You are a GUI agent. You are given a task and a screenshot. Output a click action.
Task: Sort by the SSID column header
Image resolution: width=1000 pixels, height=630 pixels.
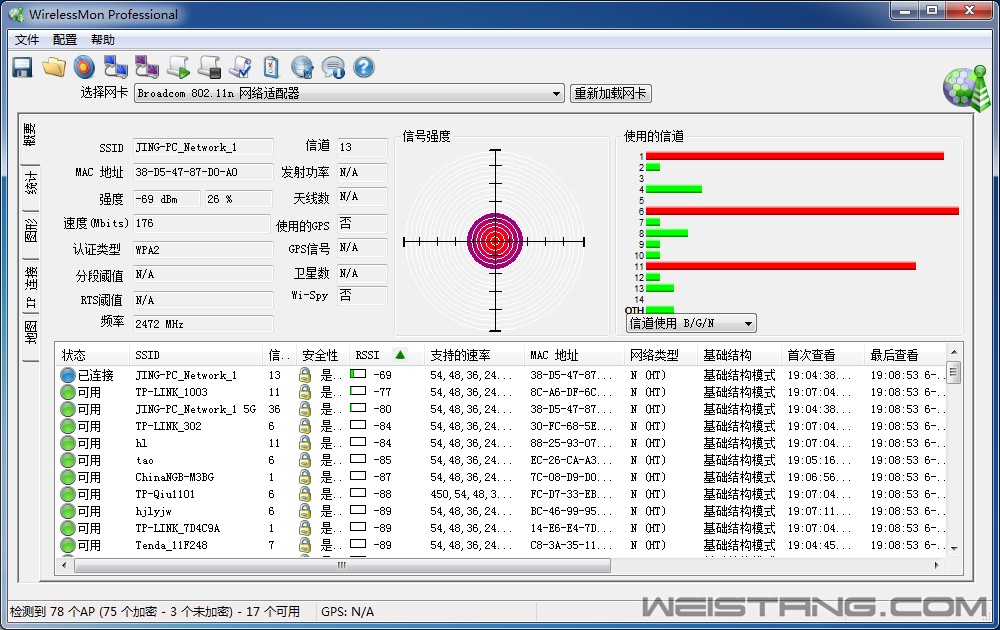[195, 355]
